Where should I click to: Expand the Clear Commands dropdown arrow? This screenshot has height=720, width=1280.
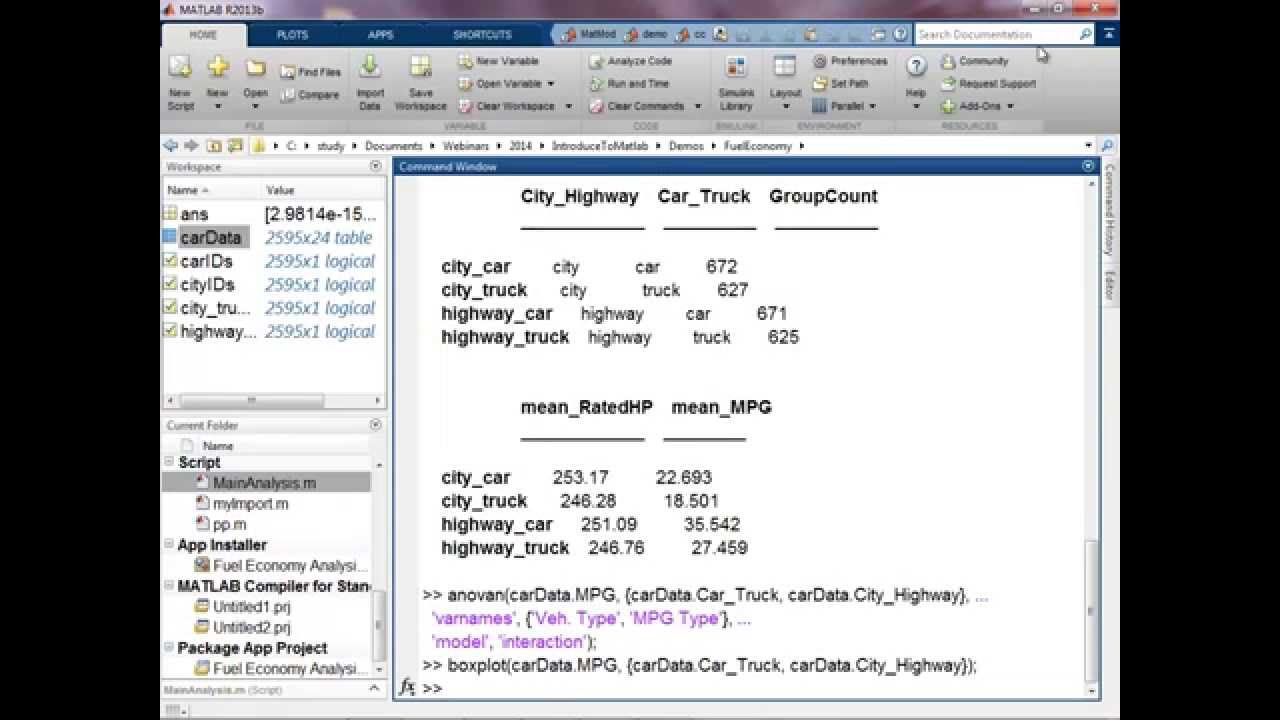[x=696, y=106]
